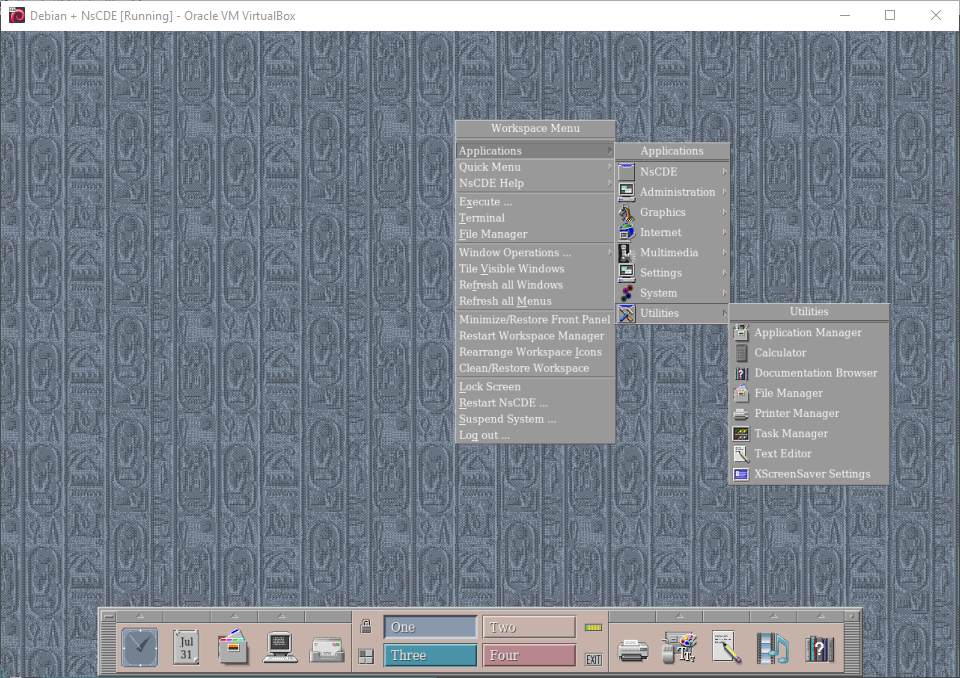Expand the subpanel arrow above the clock icon
Viewport: 960px width, 678px height.
coord(139,614)
